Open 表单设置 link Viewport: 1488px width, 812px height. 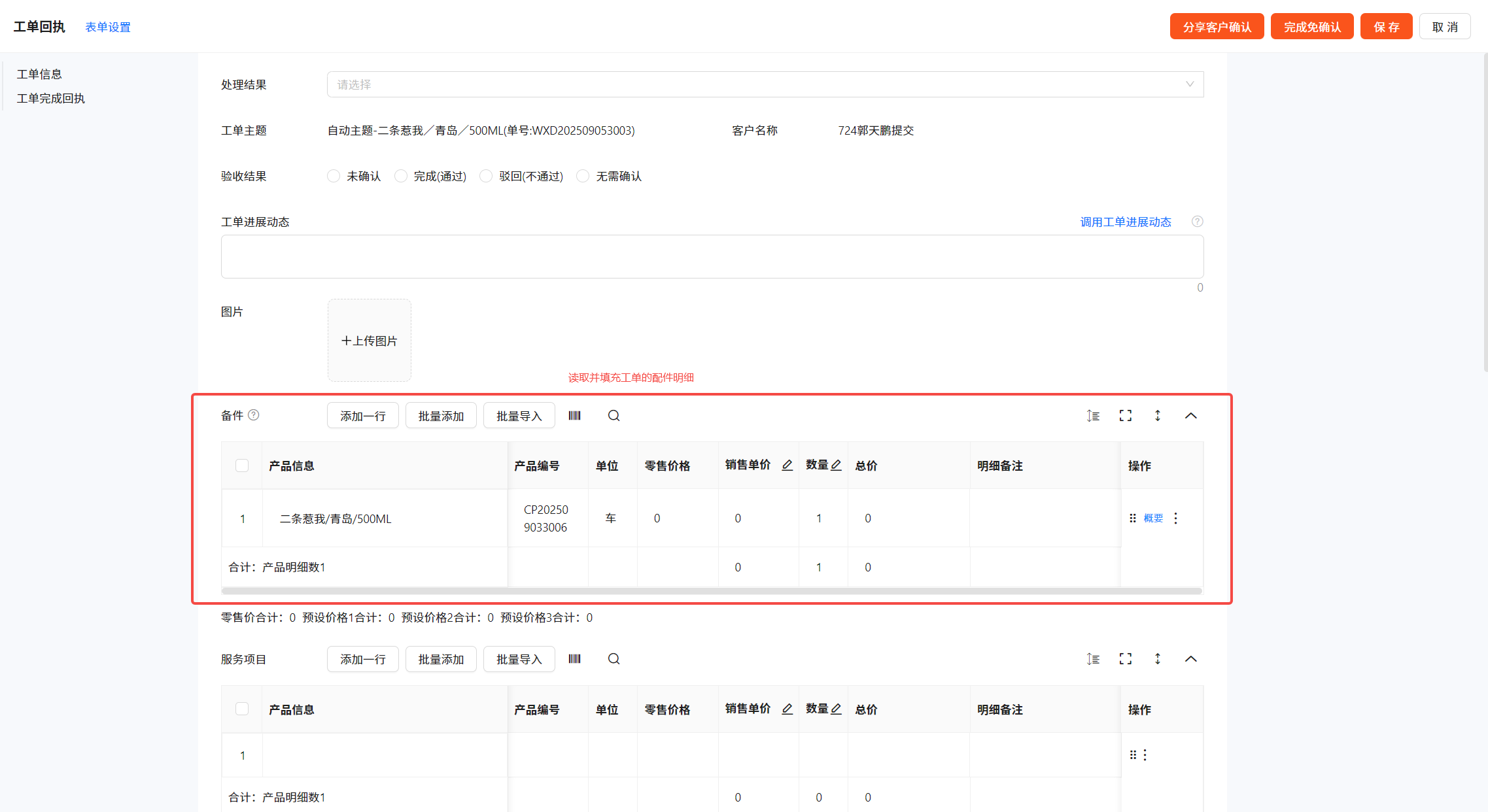point(108,27)
